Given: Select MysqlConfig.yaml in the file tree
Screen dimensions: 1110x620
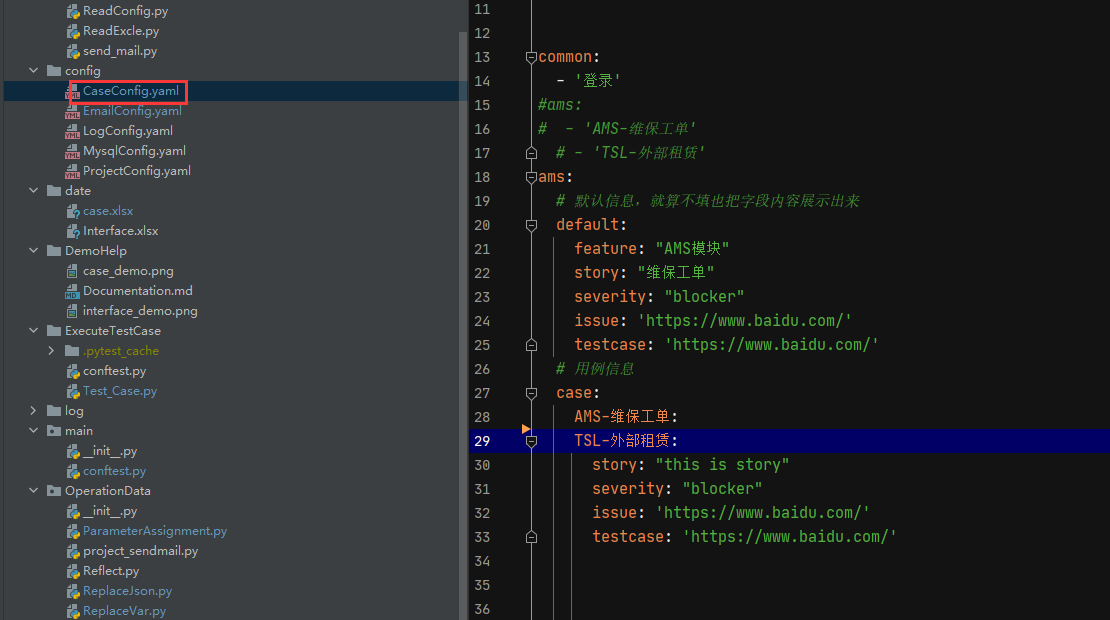Looking at the screenshot, I should pos(135,151).
